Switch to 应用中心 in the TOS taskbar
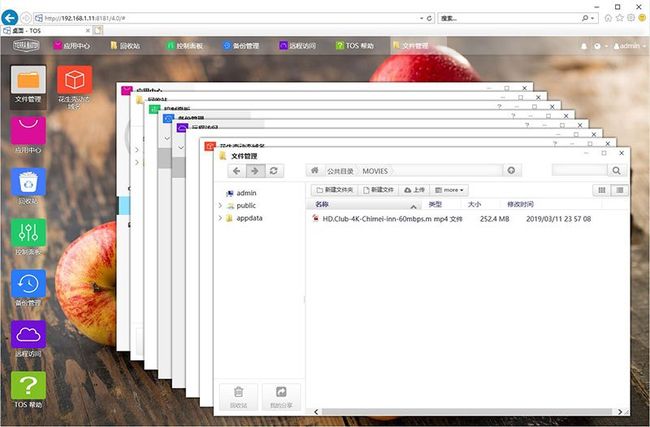650x427 pixels. click(72, 46)
